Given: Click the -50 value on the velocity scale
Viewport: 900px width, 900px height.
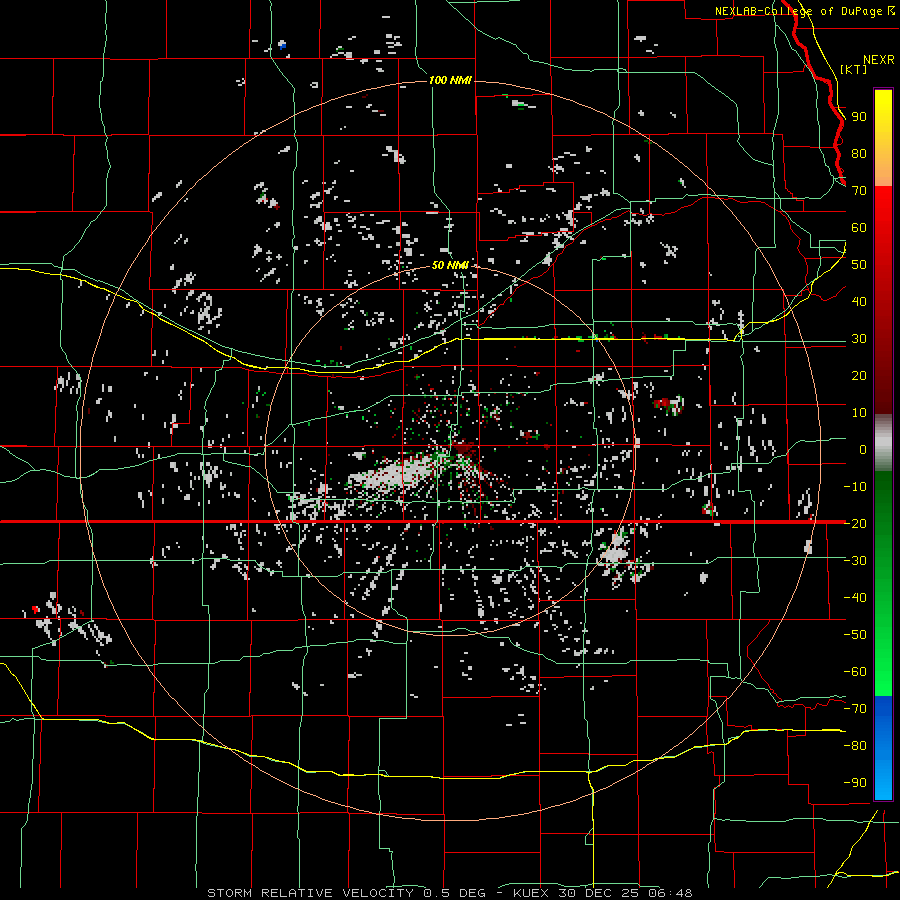Looking at the screenshot, I should (x=855, y=635).
